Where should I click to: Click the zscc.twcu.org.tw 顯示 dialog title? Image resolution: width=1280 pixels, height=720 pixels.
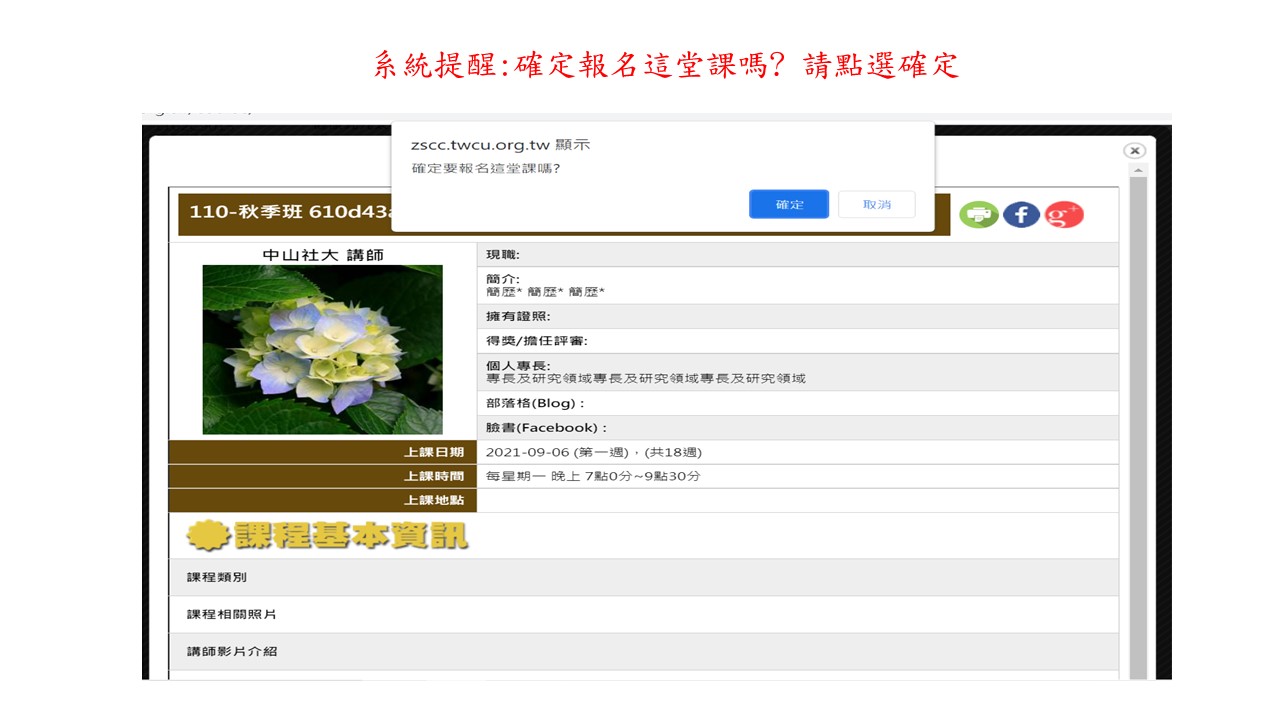(x=501, y=145)
